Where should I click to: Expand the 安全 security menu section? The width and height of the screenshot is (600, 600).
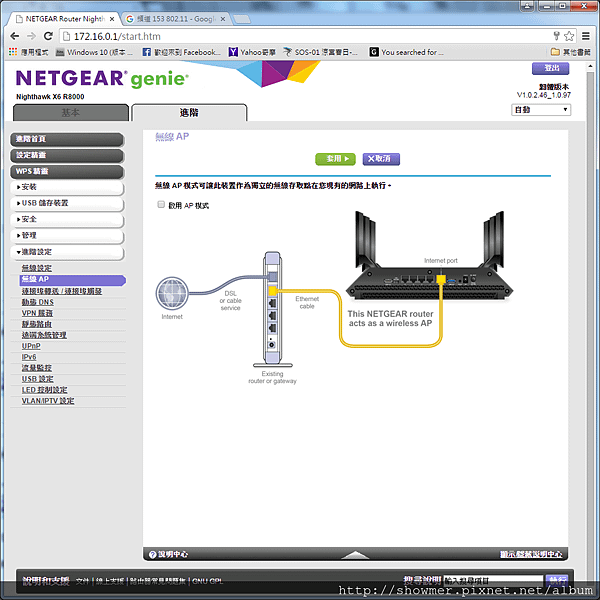tap(67, 219)
